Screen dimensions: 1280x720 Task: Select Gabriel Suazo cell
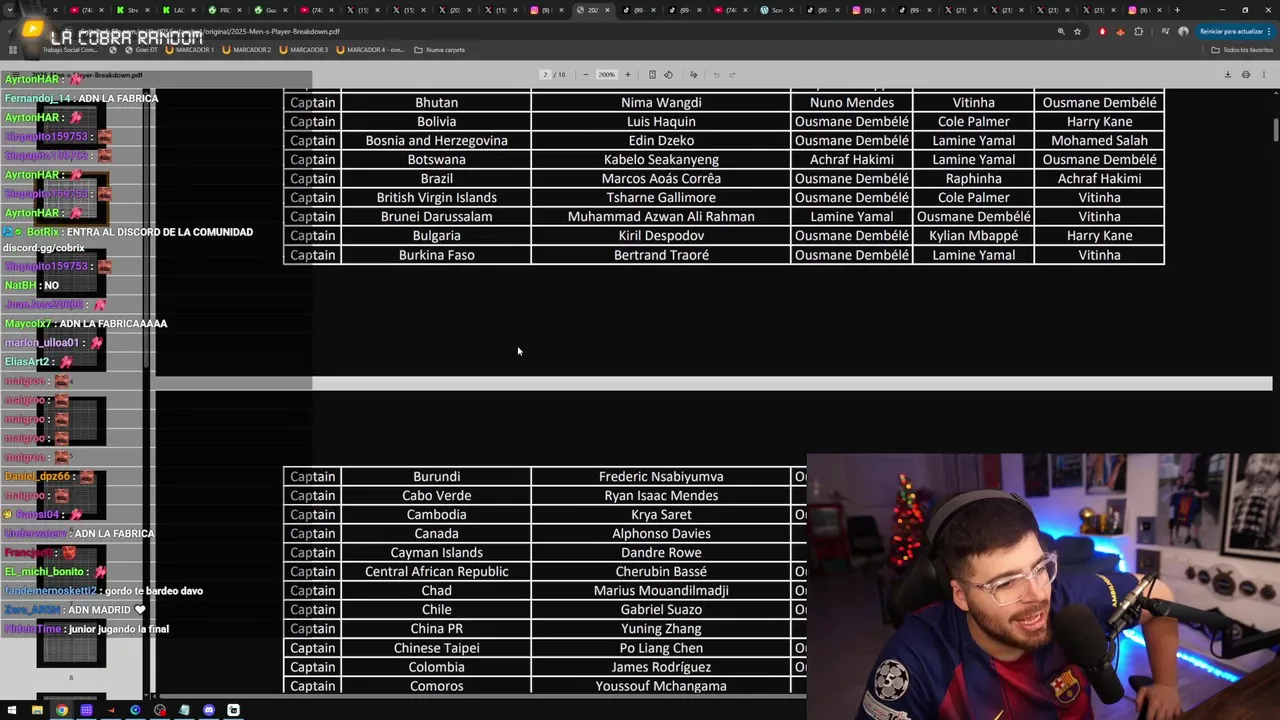pos(661,609)
